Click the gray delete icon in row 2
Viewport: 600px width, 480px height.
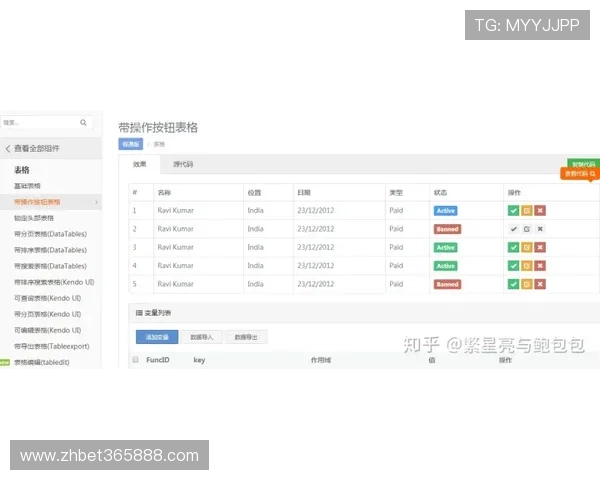click(540, 229)
